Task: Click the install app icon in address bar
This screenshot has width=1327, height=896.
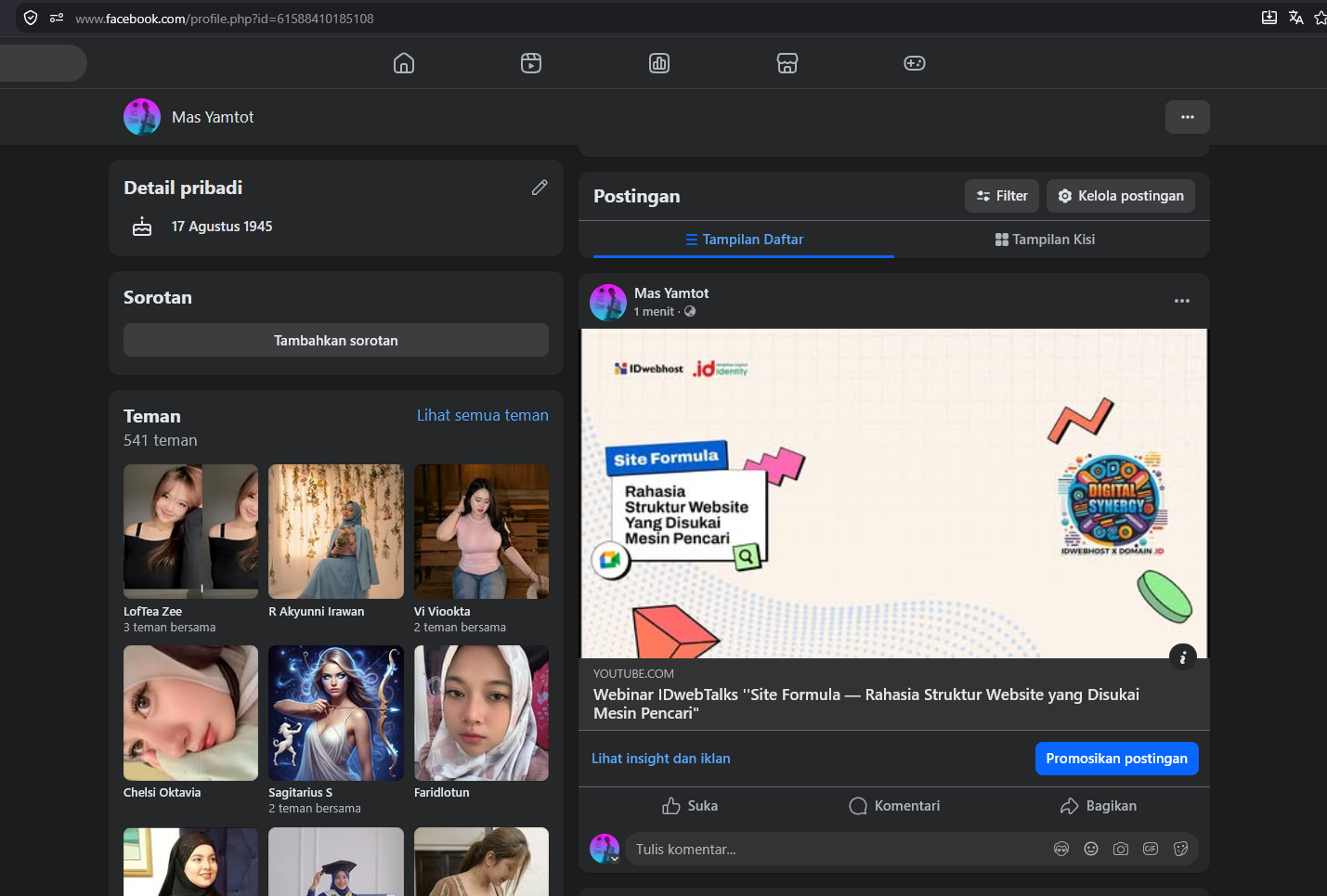Action: pos(1269,18)
